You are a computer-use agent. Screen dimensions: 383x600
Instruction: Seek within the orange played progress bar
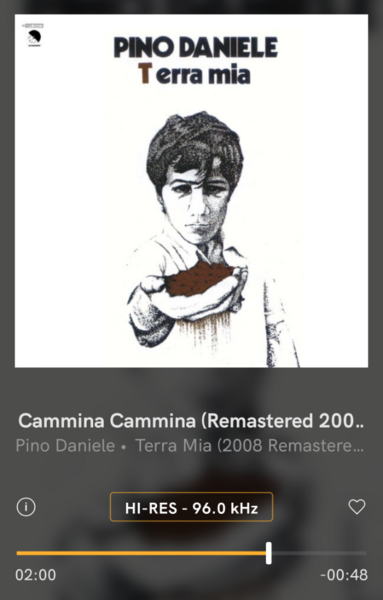(x=141, y=553)
